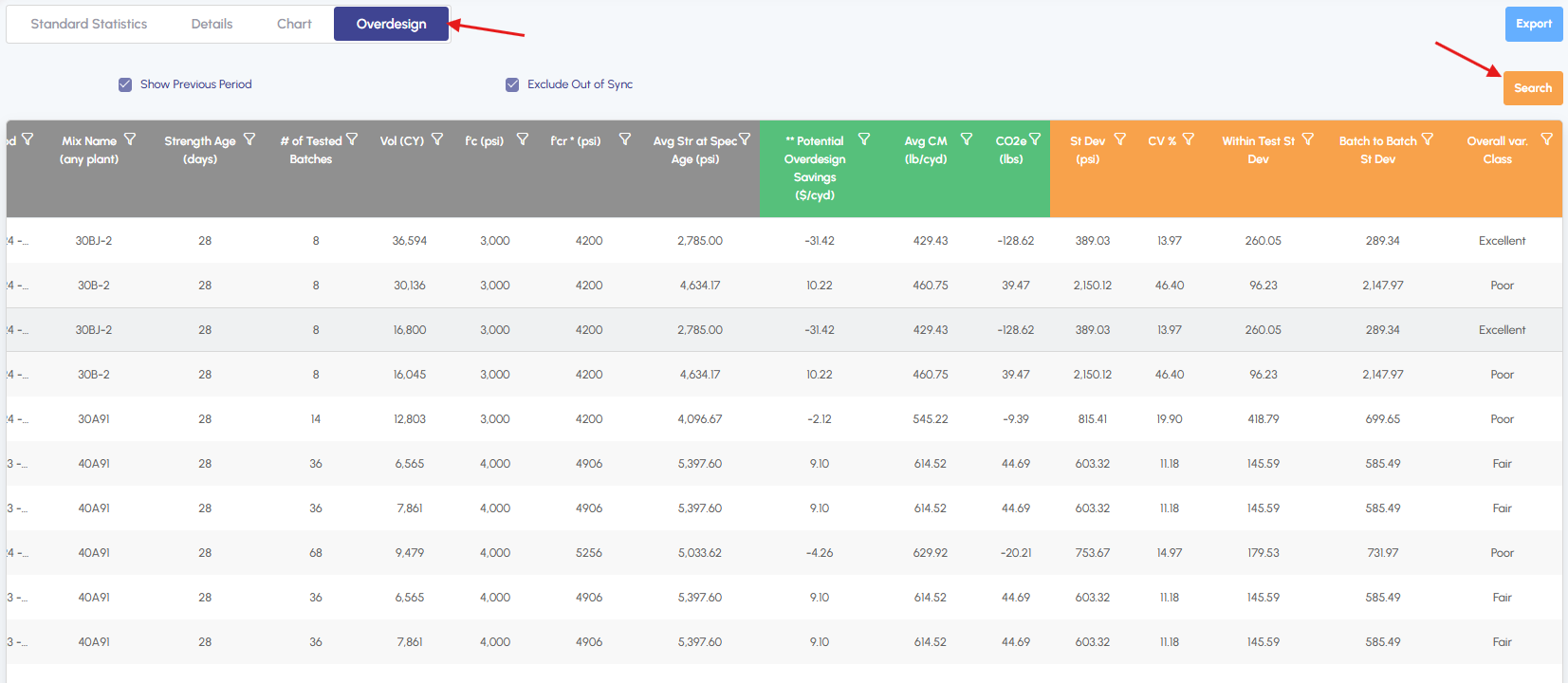This screenshot has height=683, width=1568.
Task: Sort by Avg CM (lb/cyd) header
Action: tap(925, 150)
